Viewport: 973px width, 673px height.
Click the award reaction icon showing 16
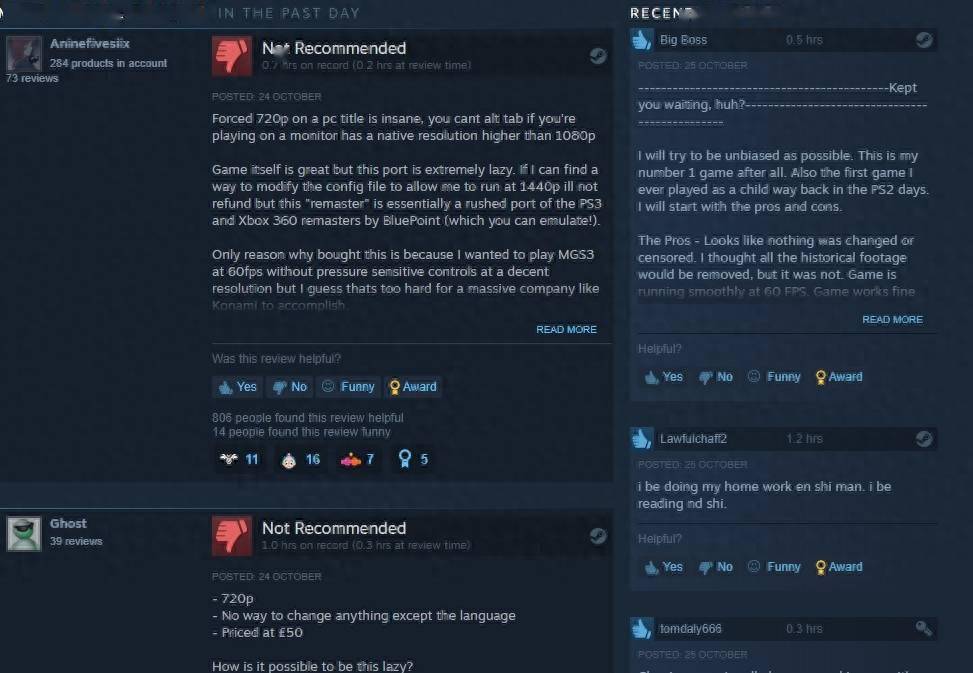click(x=289, y=460)
